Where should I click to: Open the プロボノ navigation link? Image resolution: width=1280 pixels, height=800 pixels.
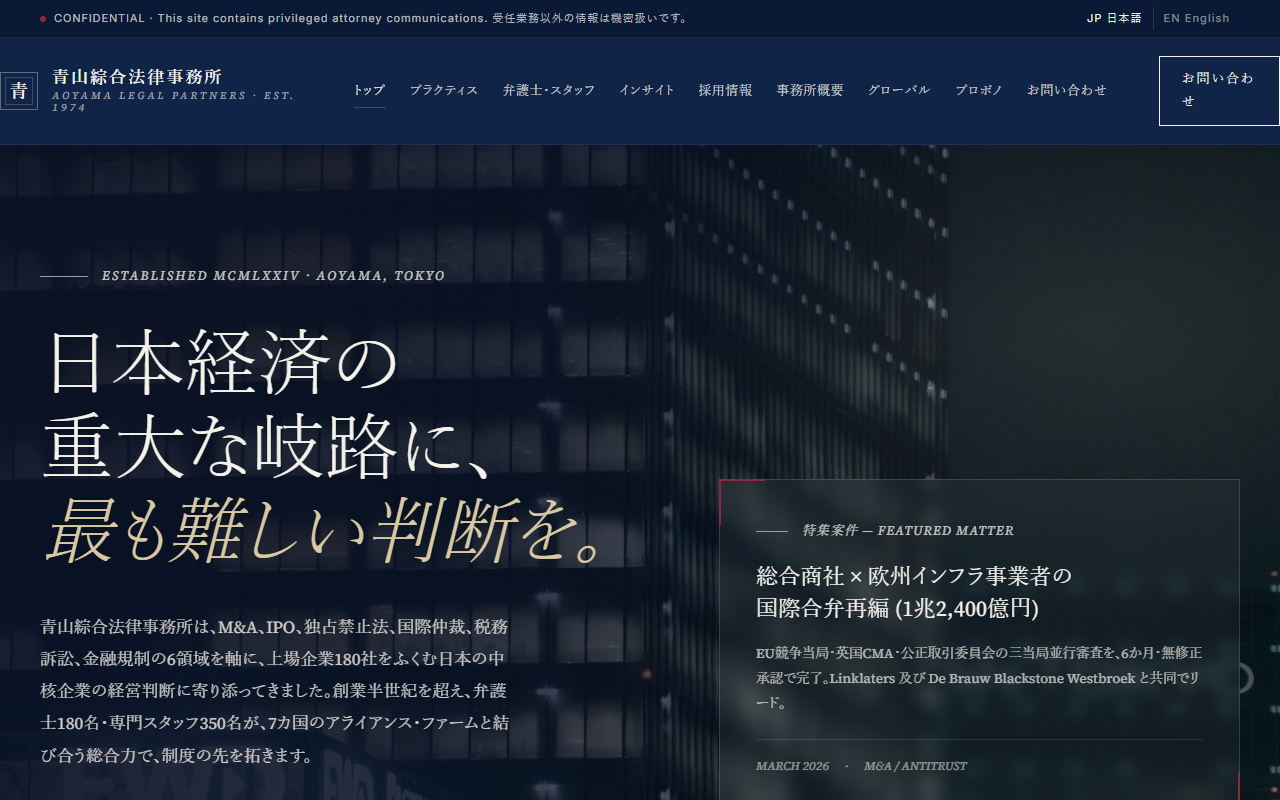tap(979, 90)
